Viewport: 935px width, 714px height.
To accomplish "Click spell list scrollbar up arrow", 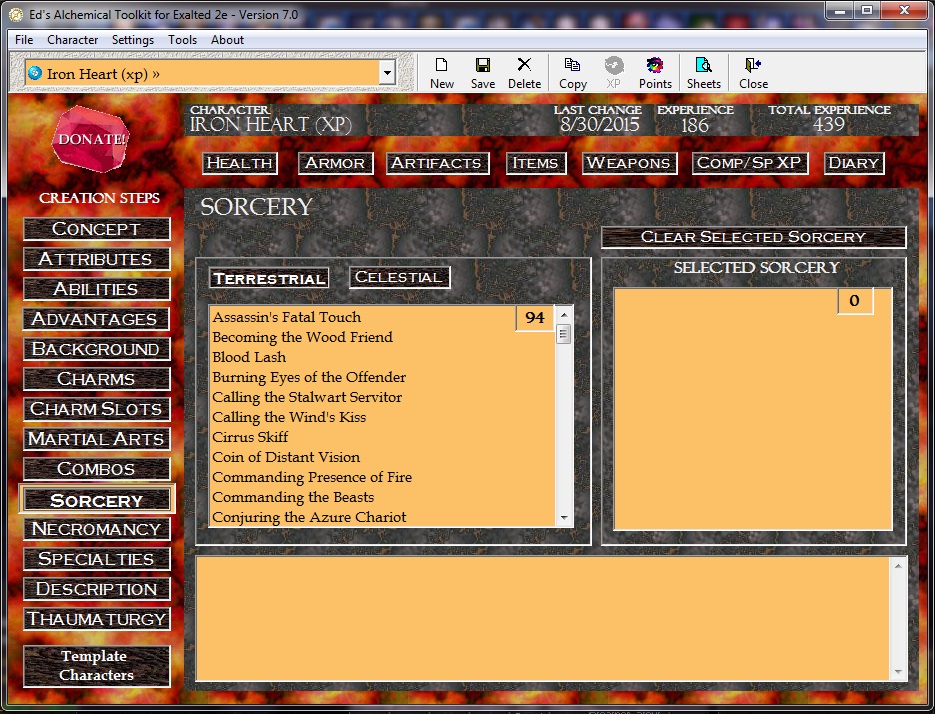I will click(564, 314).
